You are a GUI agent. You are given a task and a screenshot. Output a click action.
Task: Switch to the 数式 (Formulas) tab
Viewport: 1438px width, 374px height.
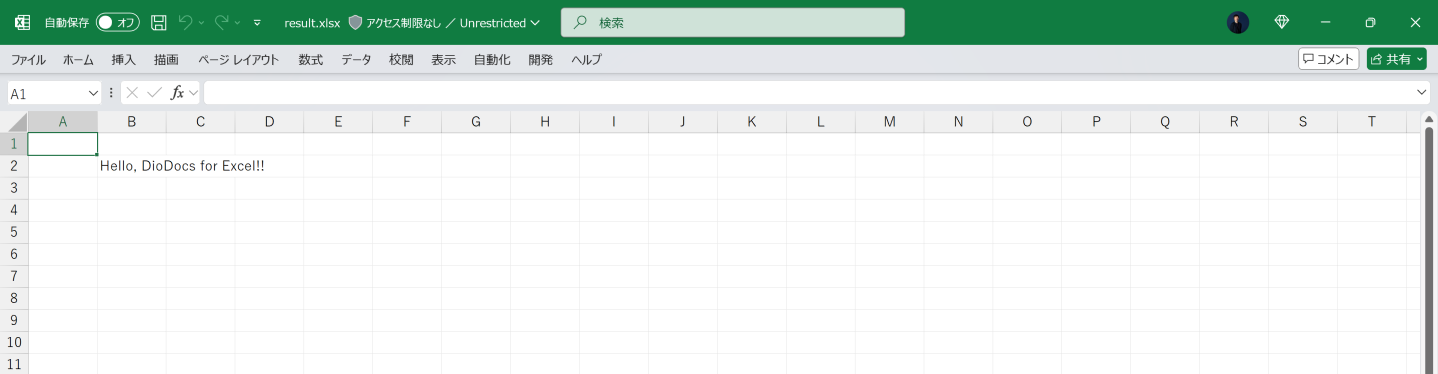pyautogui.click(x=310, y=59)
